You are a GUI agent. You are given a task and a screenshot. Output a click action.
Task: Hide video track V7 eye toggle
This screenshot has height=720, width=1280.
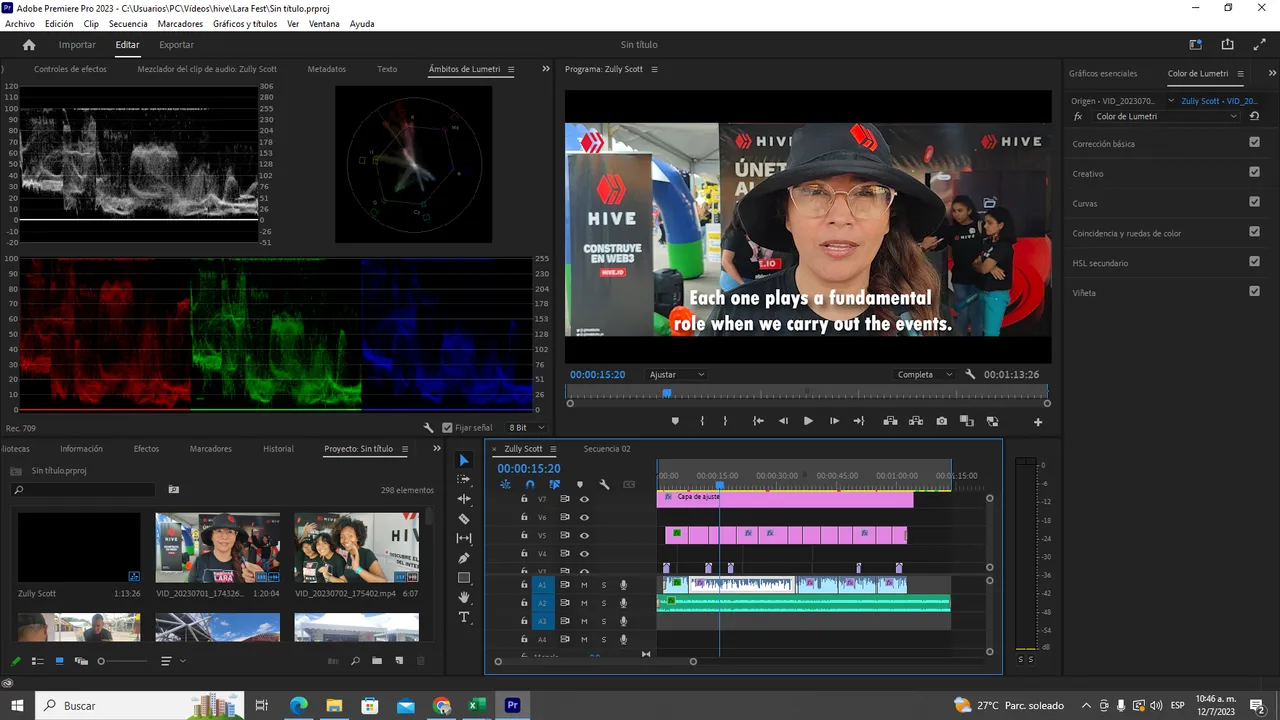click(x=585, y=499)
